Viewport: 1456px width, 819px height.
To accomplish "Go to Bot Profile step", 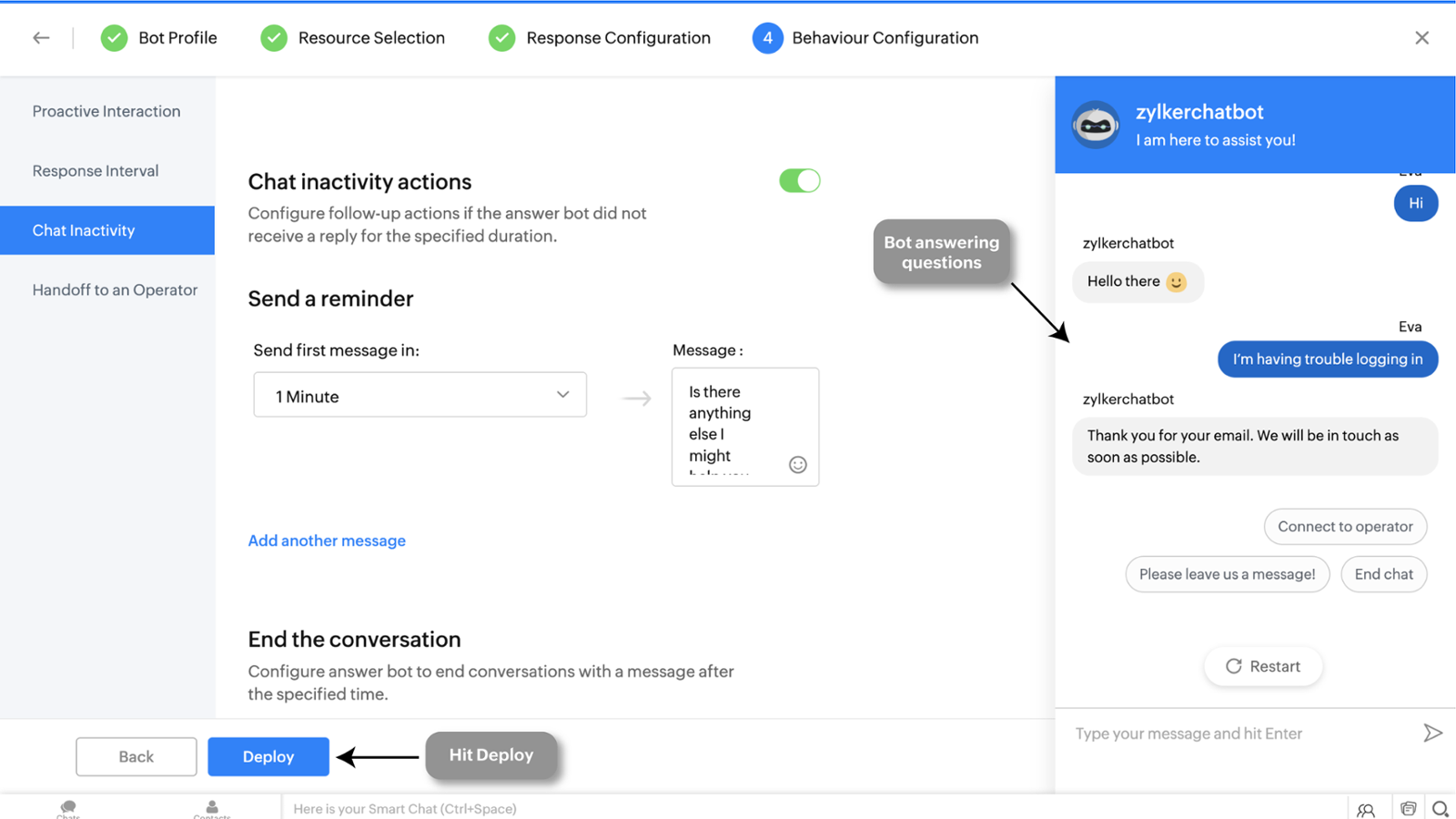I will [x=159, y=37].
